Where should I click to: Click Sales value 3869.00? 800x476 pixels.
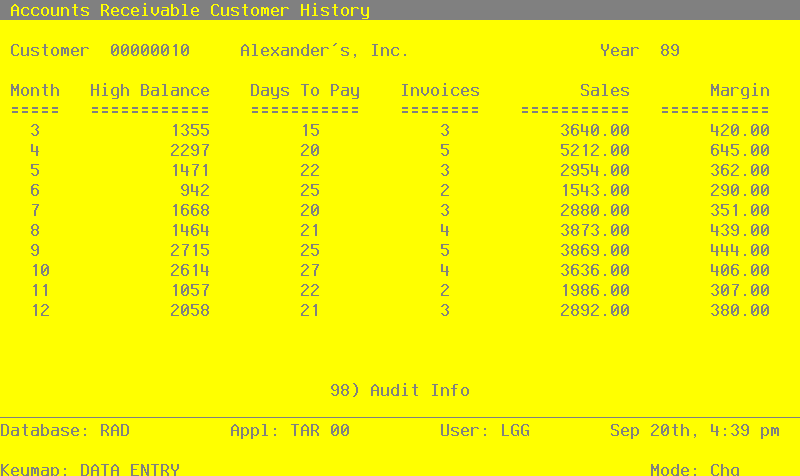(x=595, y=250)
